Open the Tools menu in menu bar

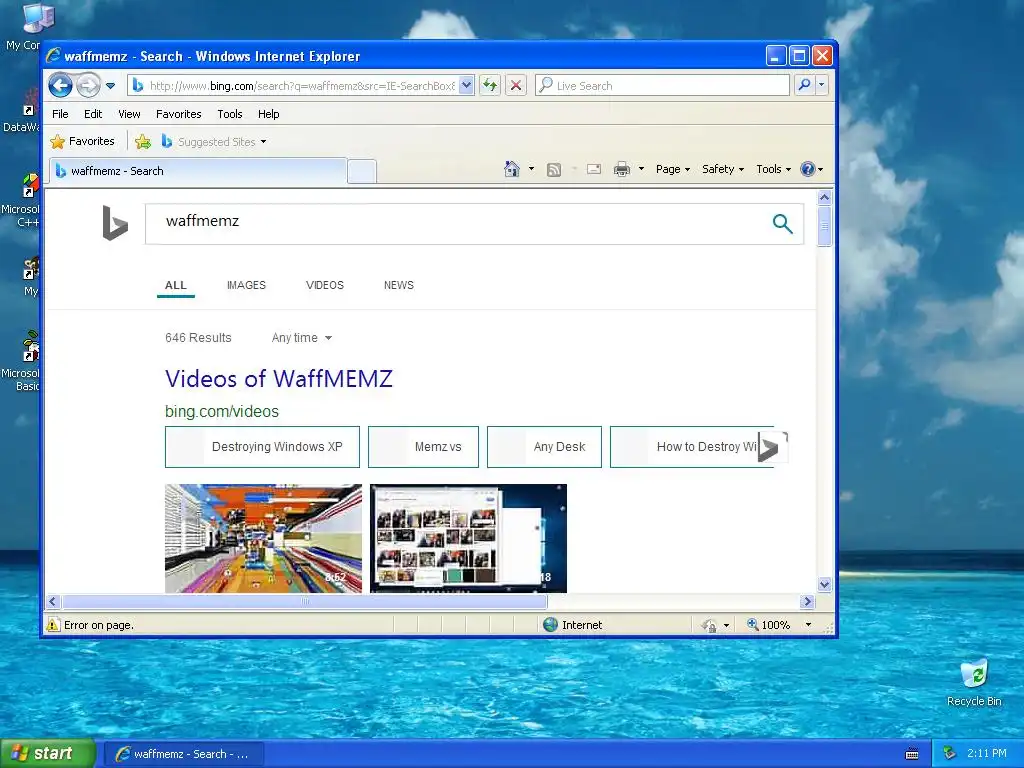coord(230,114)
